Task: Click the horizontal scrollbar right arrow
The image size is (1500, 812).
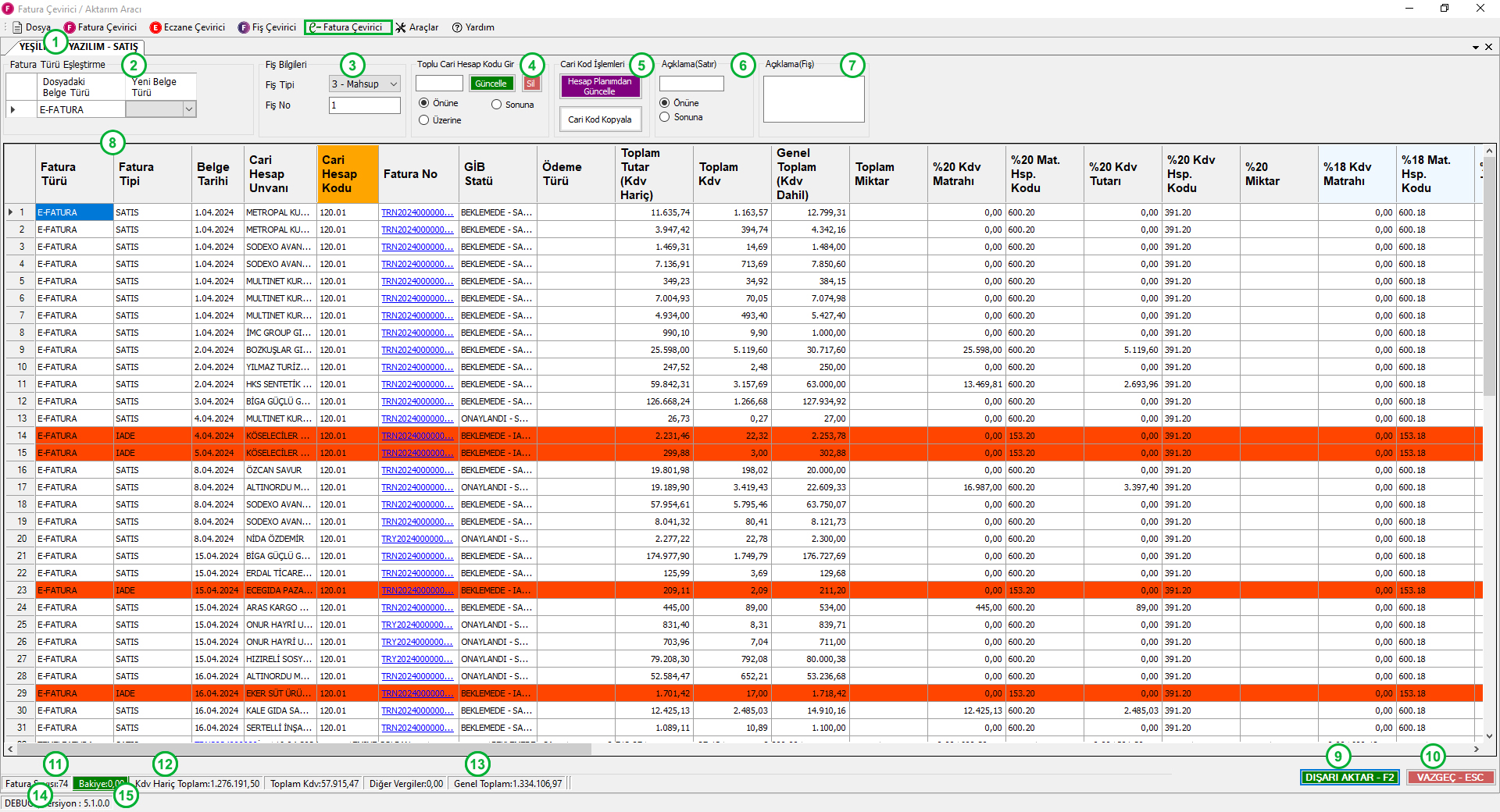Action: click(x=1476, y=749)
